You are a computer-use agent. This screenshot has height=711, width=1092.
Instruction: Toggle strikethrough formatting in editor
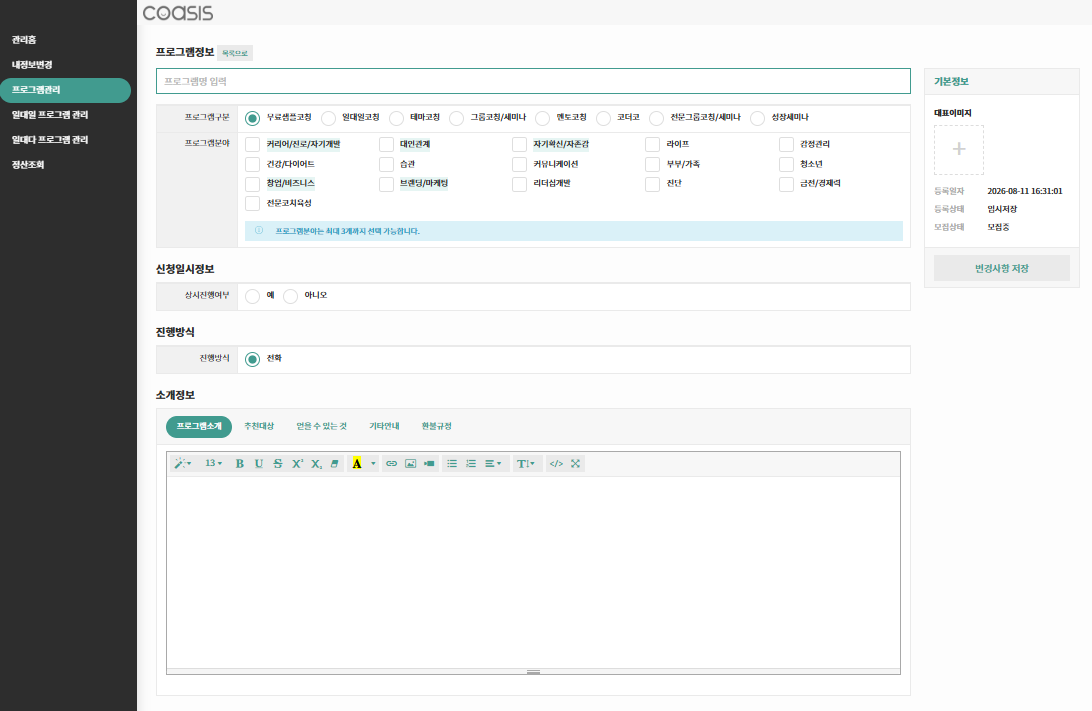[x=278, y=464]
